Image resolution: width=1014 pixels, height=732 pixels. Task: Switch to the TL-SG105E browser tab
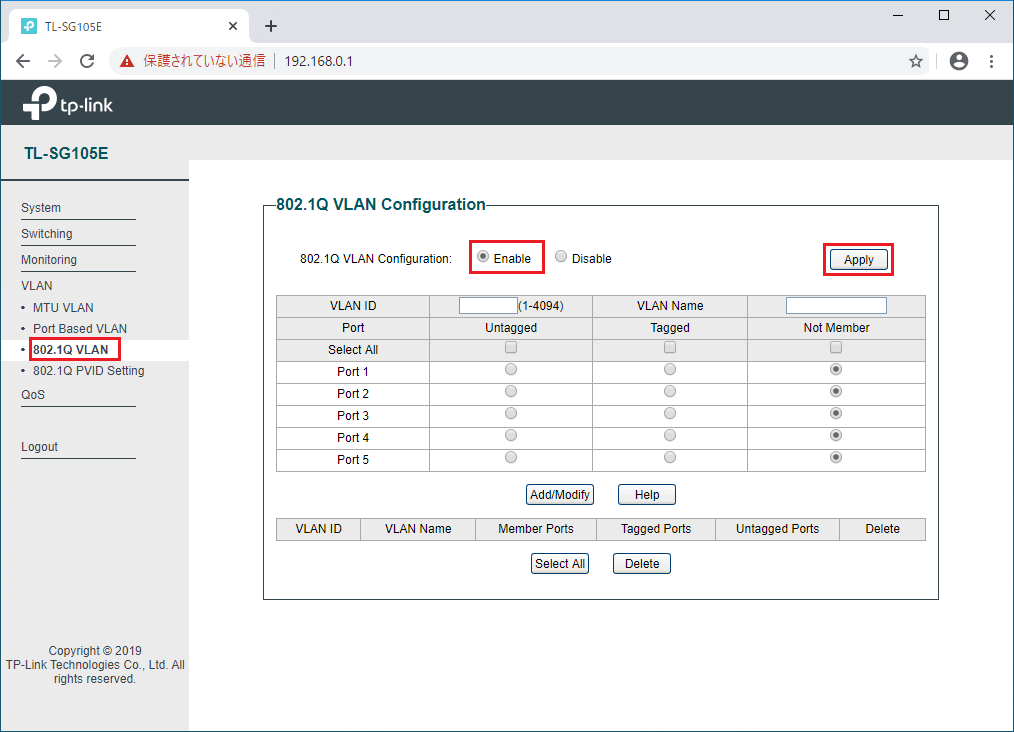[x=128, y=27]
